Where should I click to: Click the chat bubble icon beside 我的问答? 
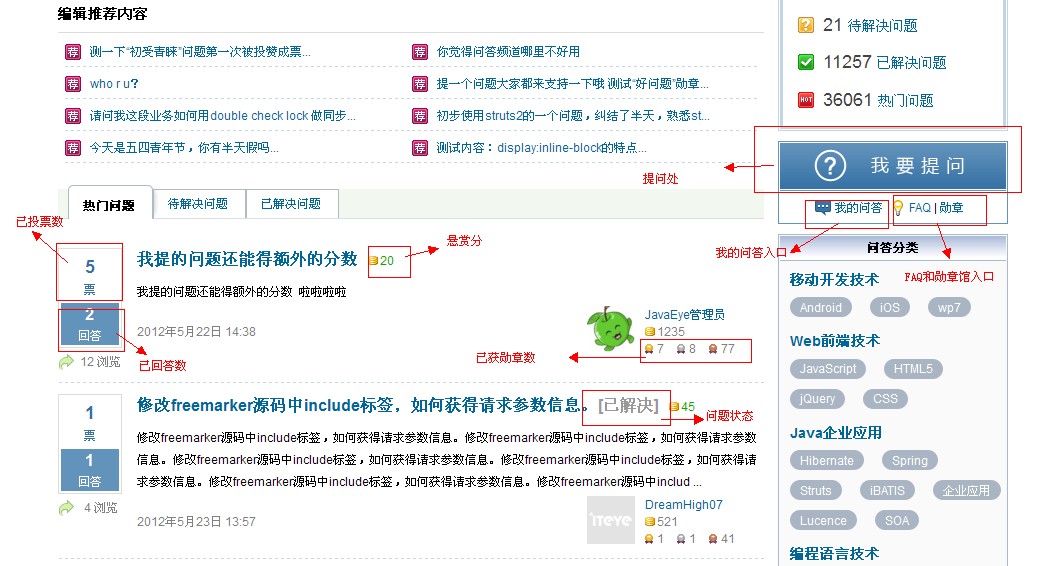[x=823, y=207]
